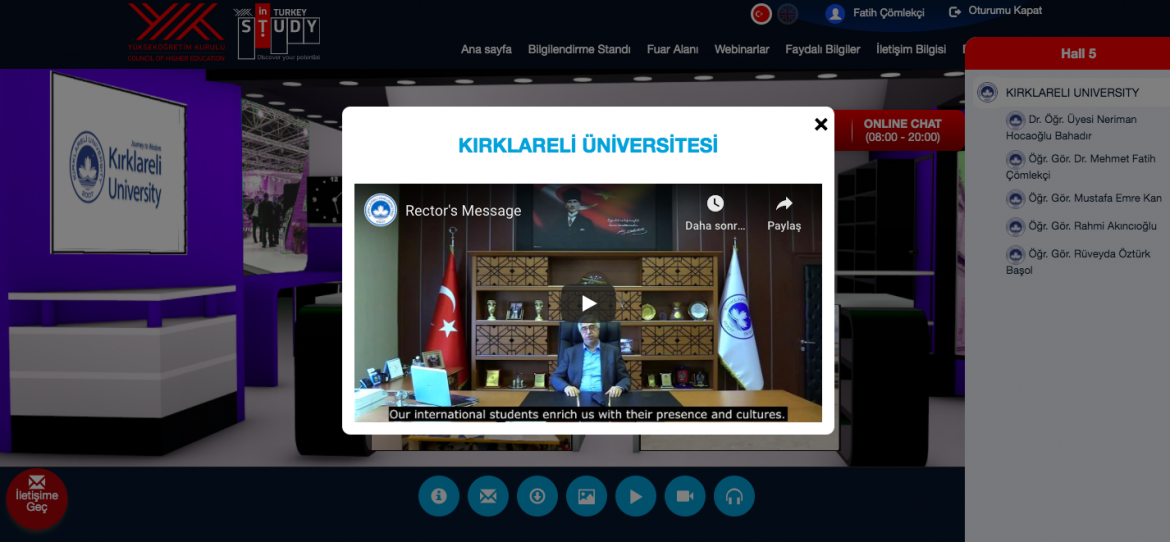This screenshot has height=542, width=1170.
Task: Start video call with camera icon
Action: [685, 496]
